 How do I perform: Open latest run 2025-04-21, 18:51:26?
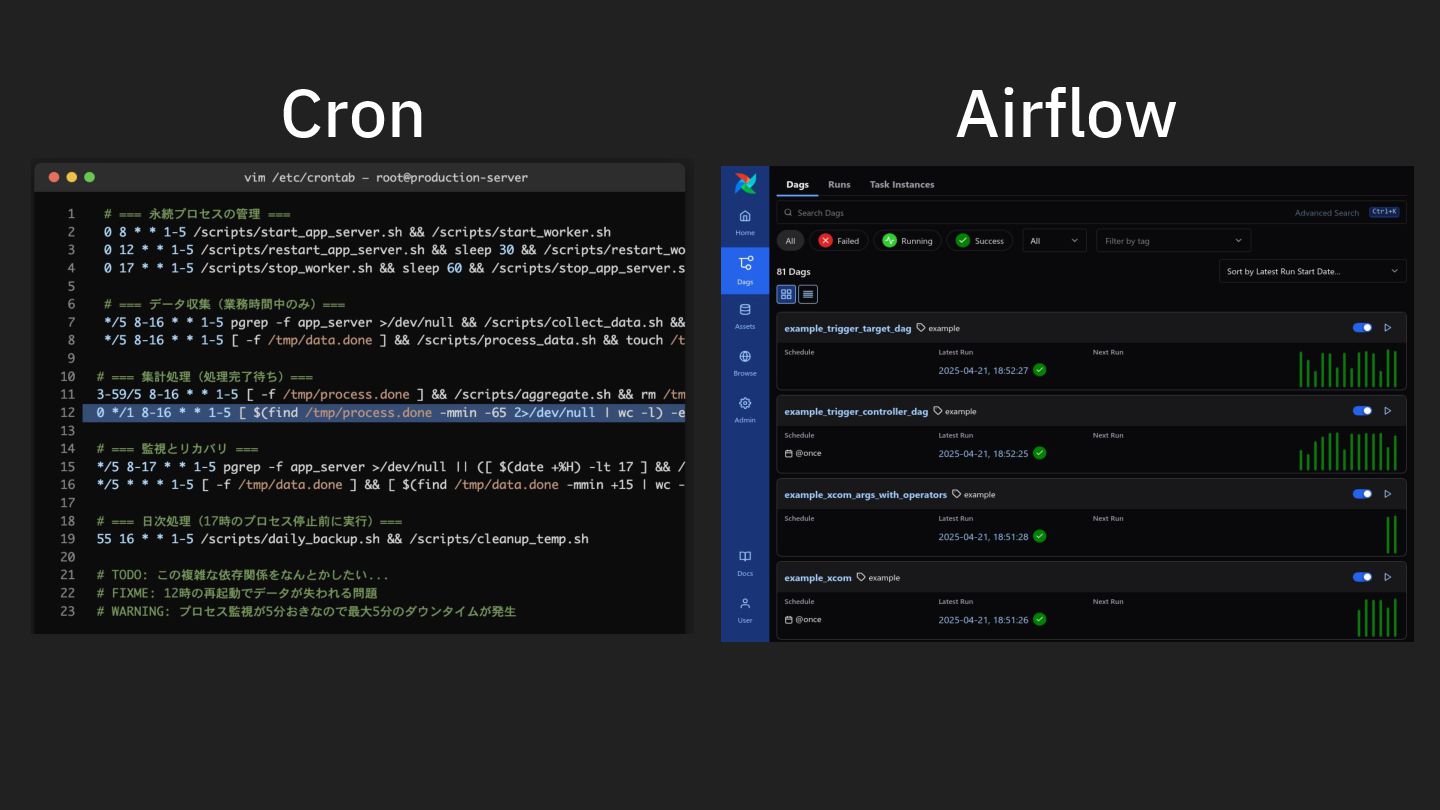click(x=983, y=619)
